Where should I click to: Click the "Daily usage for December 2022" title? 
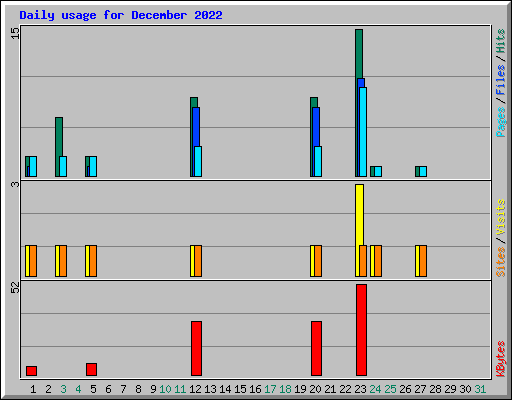coord(121,15)
